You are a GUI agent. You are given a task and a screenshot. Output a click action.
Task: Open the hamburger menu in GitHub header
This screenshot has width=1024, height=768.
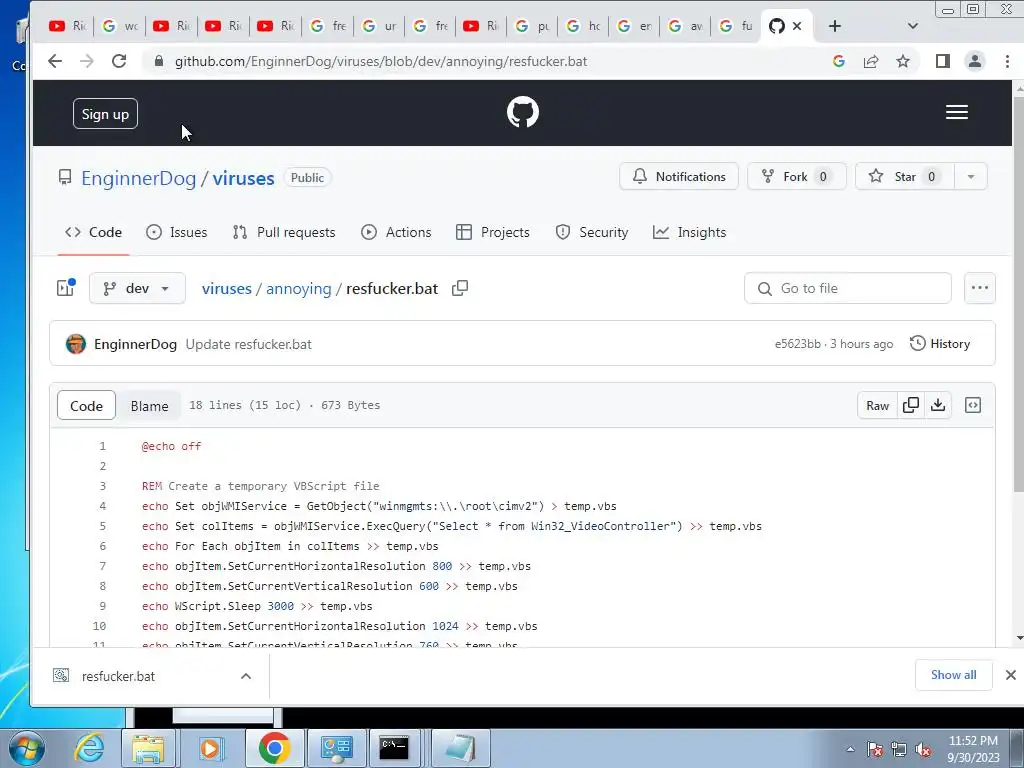tap(957, 112)
